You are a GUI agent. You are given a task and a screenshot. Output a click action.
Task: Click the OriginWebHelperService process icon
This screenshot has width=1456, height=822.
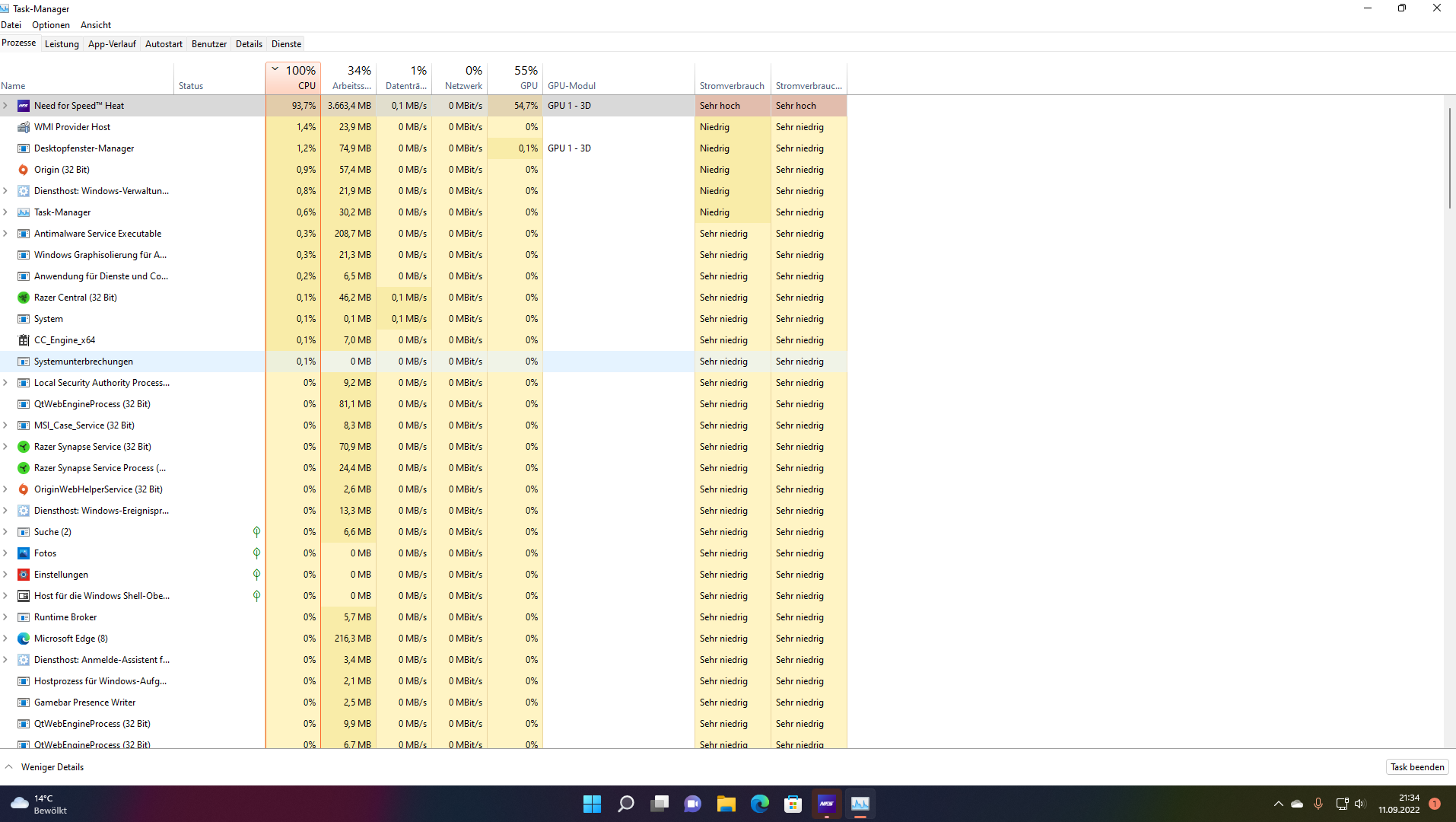(x=24, y=489)
